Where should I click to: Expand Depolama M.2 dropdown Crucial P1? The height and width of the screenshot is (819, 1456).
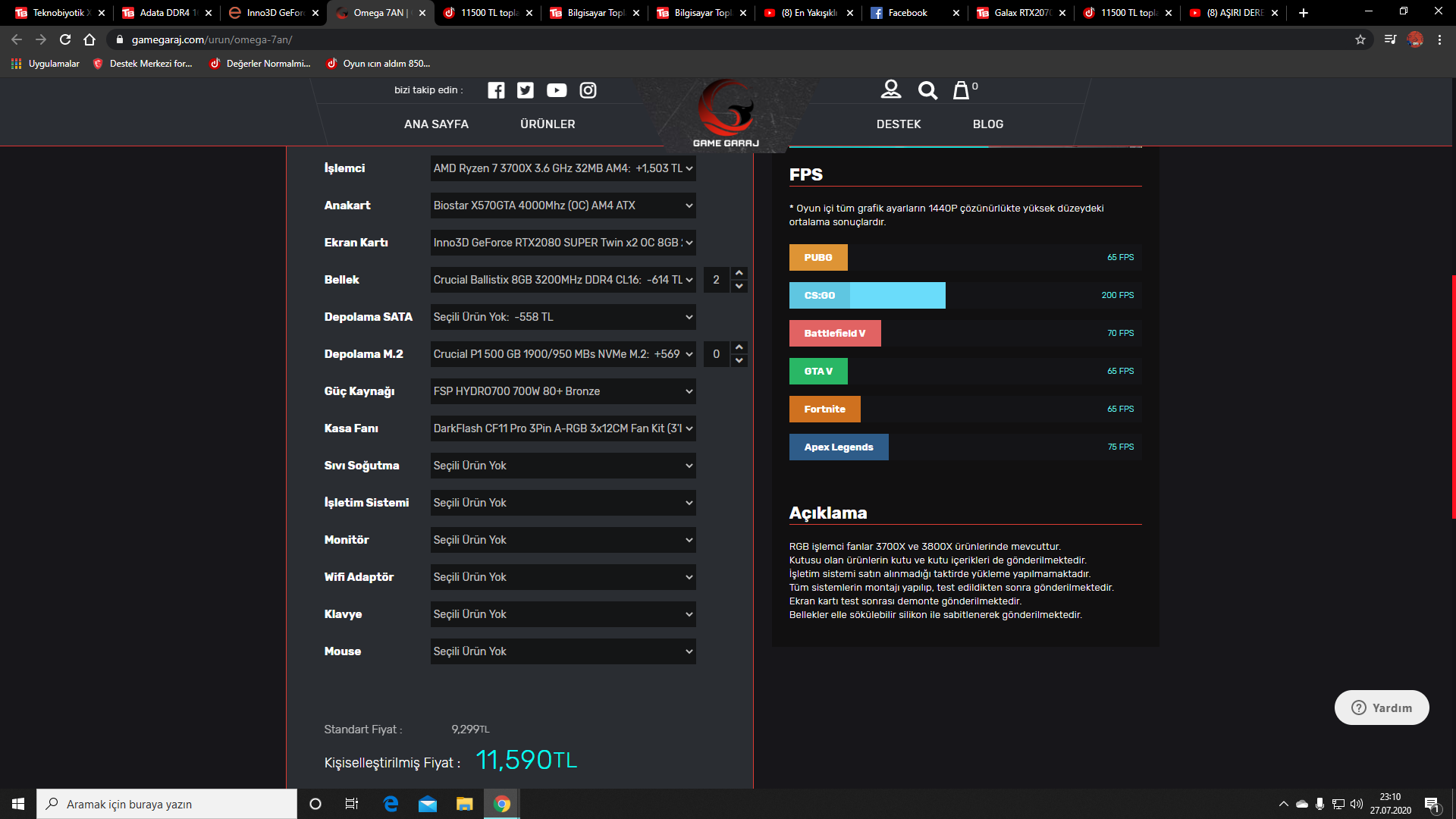pos(563,354)
